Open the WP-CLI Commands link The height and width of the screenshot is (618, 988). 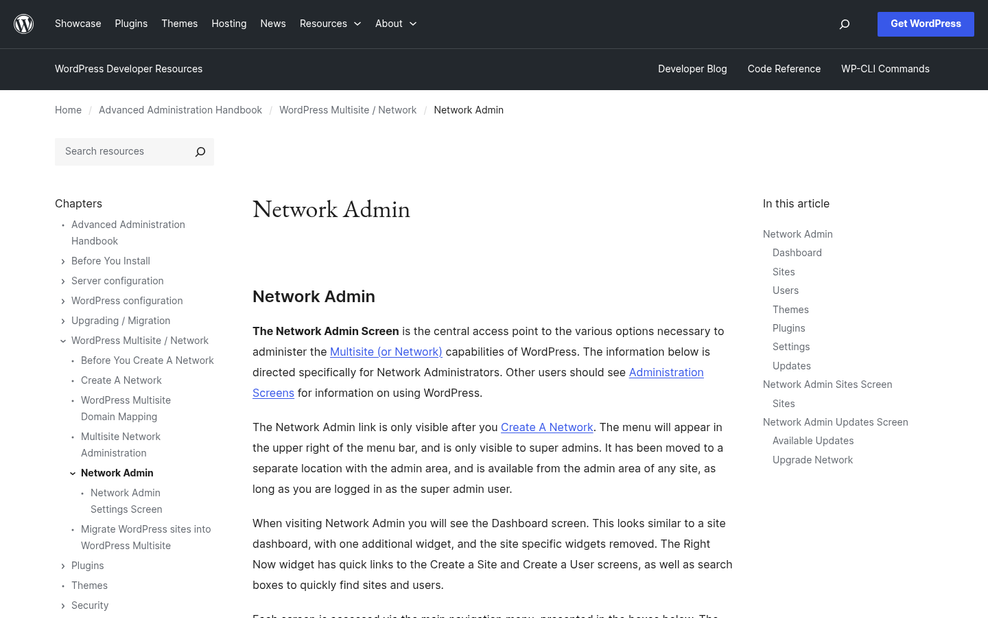885,69
